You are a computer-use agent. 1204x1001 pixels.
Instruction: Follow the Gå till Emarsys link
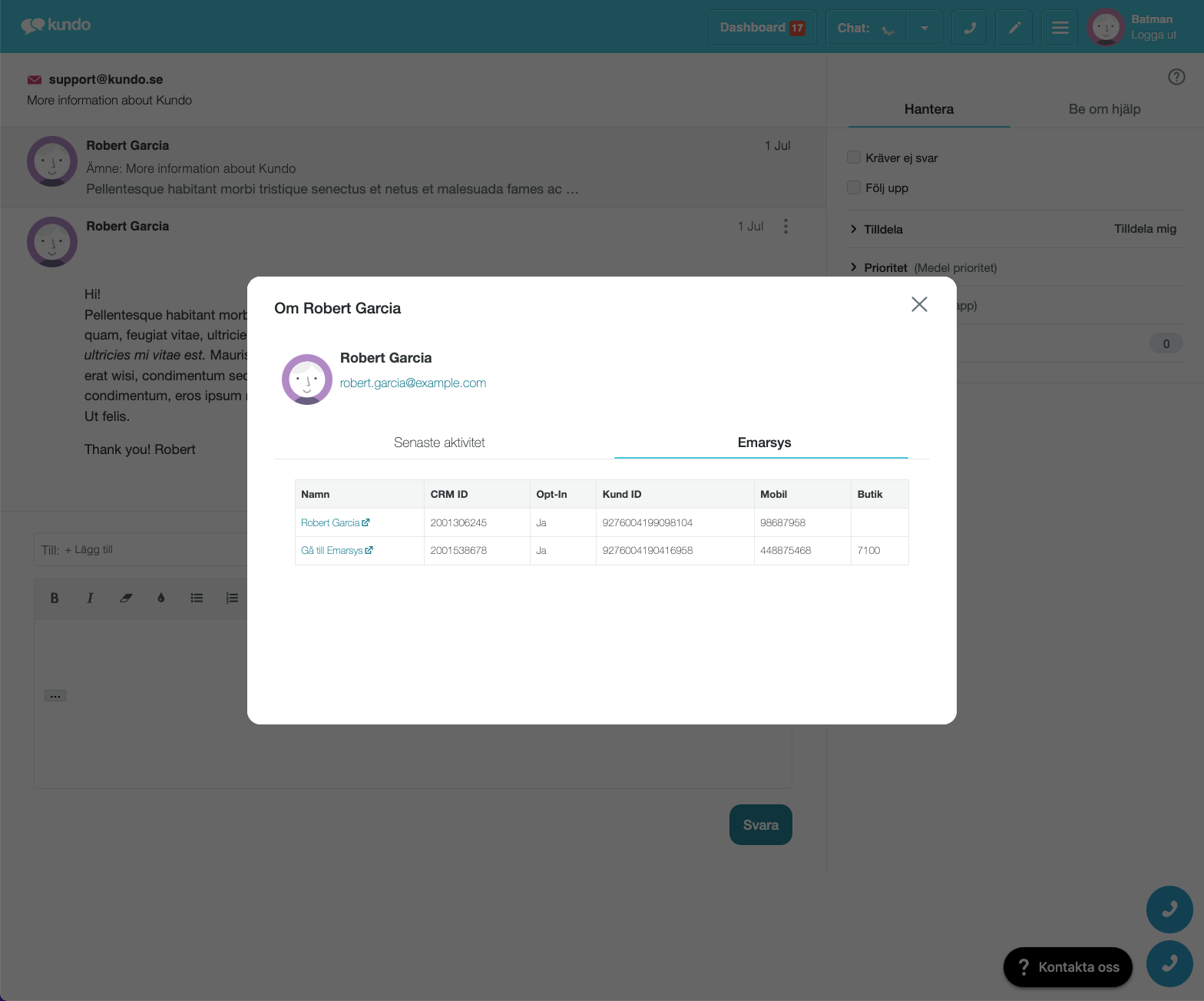337,550
